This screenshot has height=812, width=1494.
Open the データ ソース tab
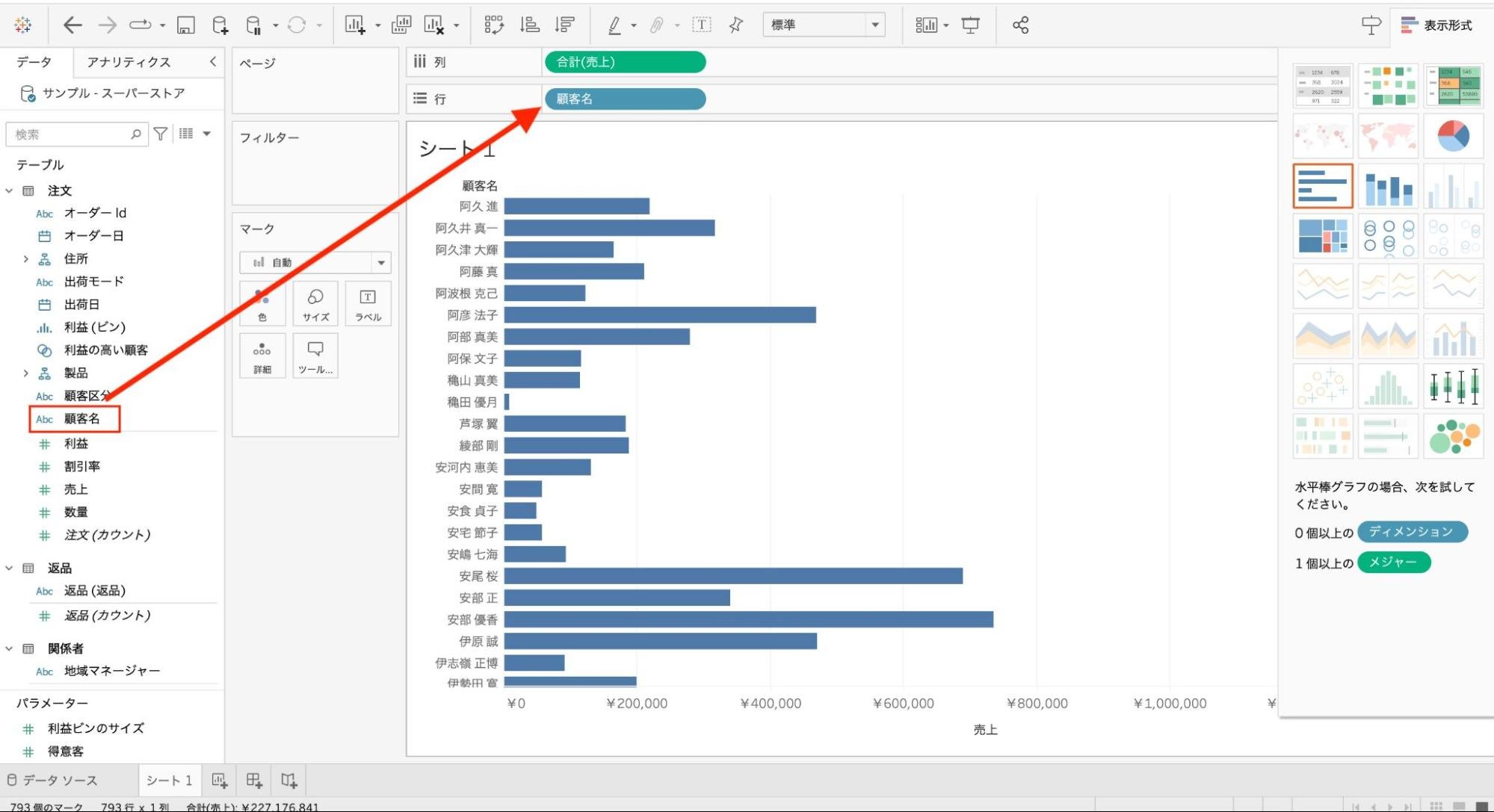tap(52, 780)
